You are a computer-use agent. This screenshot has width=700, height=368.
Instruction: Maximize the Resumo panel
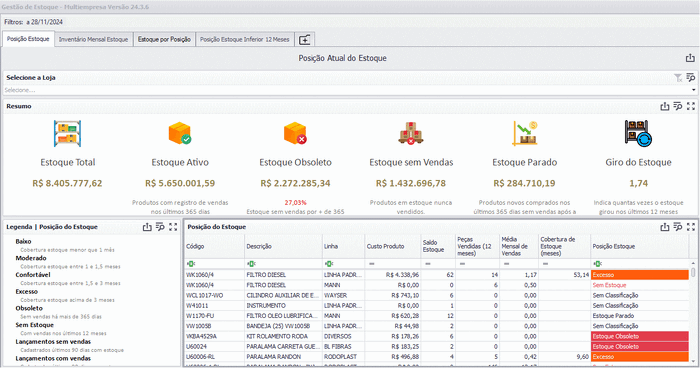[x=691, y=106]
